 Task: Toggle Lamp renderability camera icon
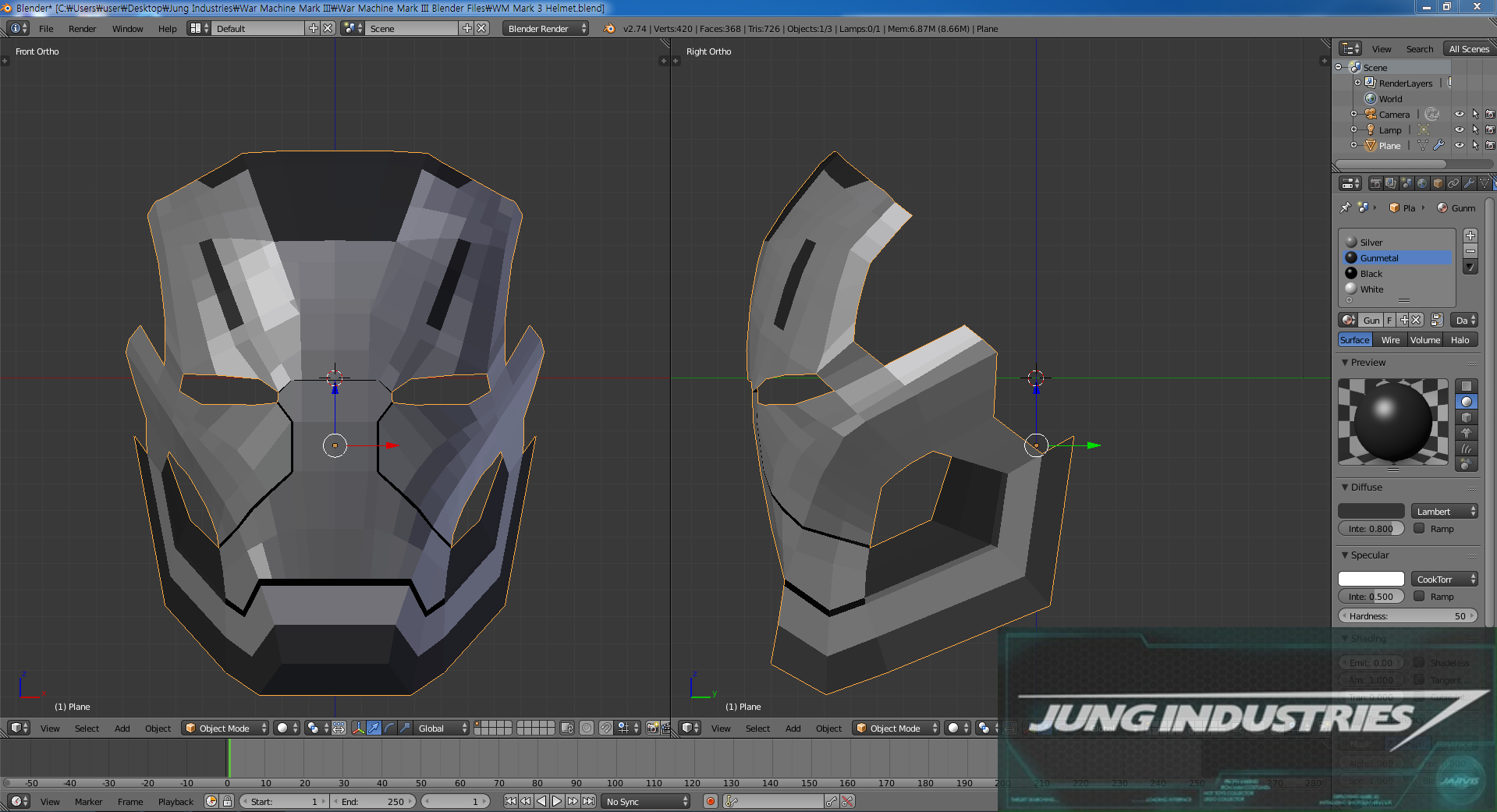[1490, 129]
